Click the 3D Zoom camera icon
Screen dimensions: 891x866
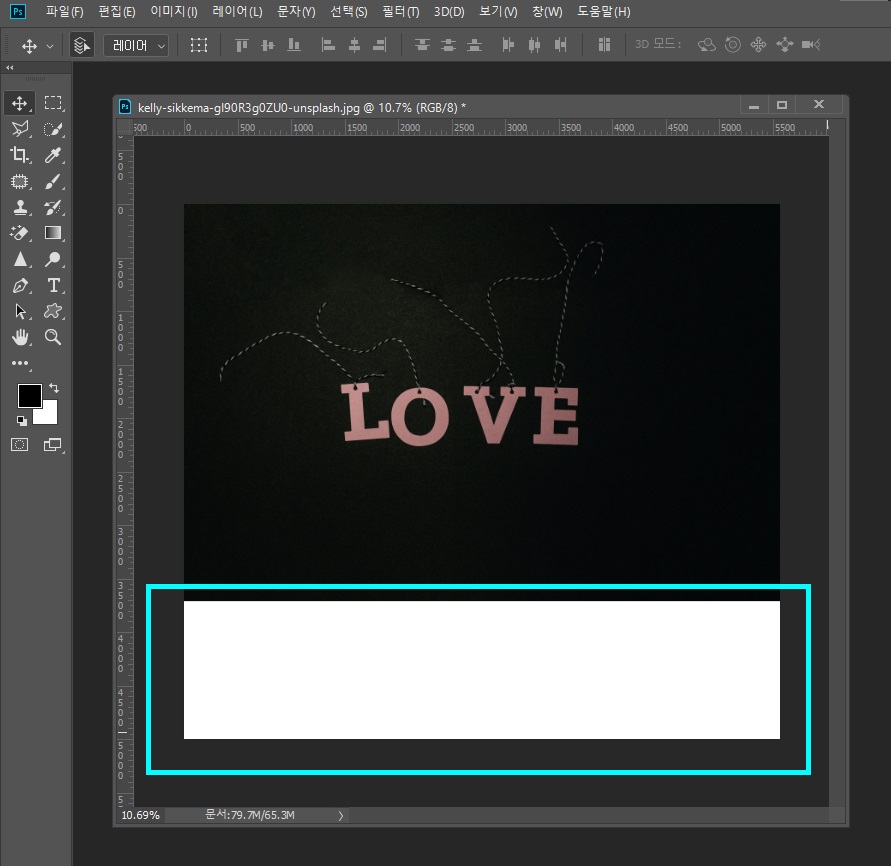pos(811,45)
